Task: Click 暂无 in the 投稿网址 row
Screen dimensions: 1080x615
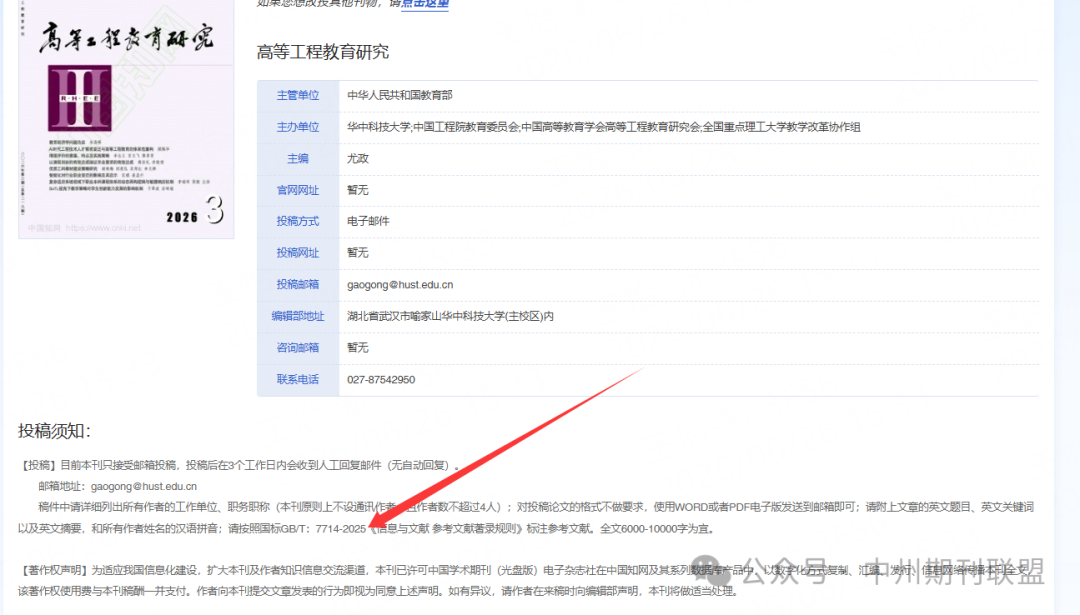Action: coord(357,253)
